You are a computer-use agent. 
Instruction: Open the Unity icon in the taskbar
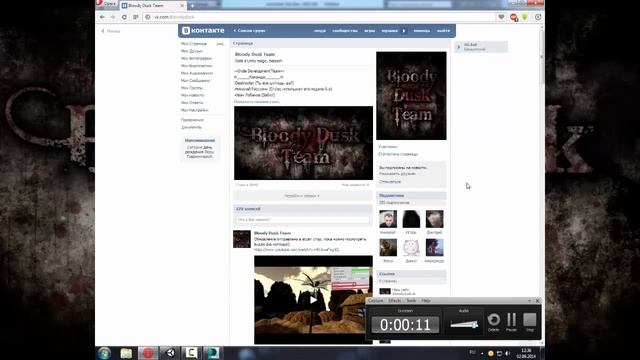pos(170,353)
